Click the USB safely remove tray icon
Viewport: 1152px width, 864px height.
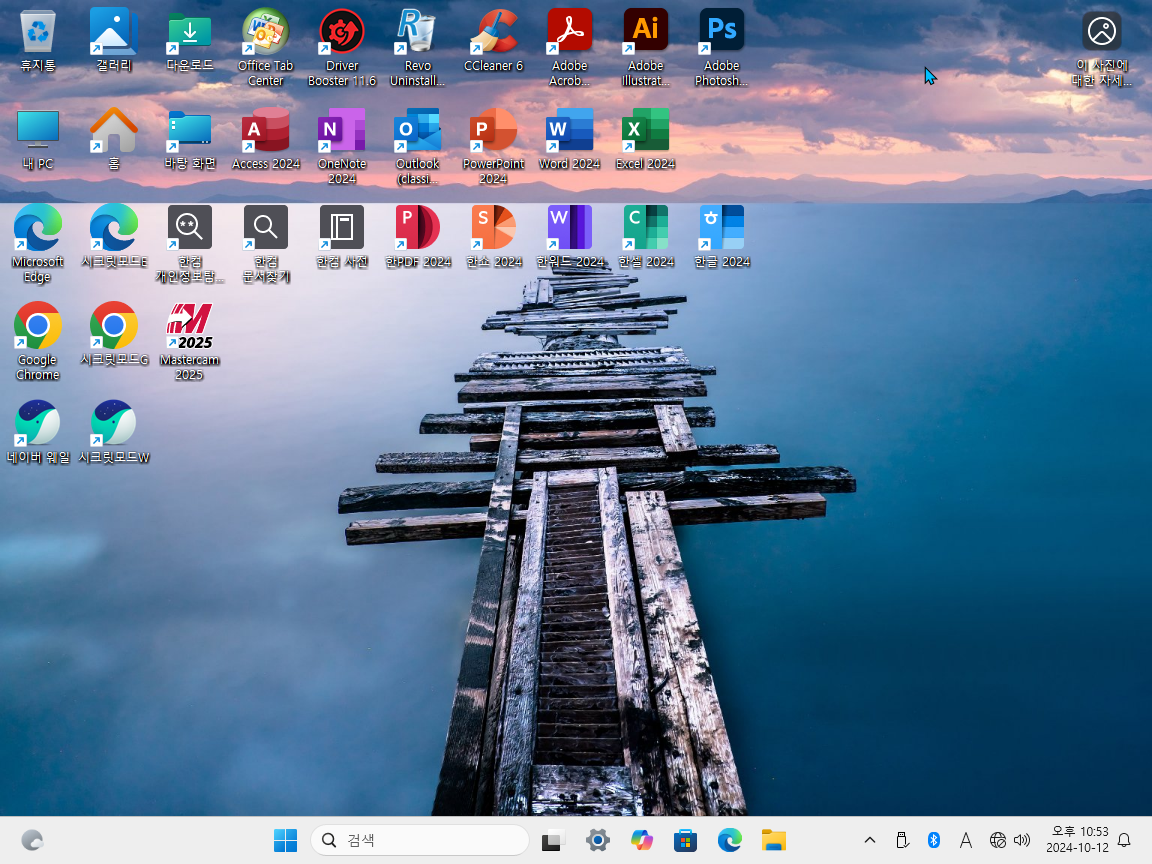[x=902, y=840]
